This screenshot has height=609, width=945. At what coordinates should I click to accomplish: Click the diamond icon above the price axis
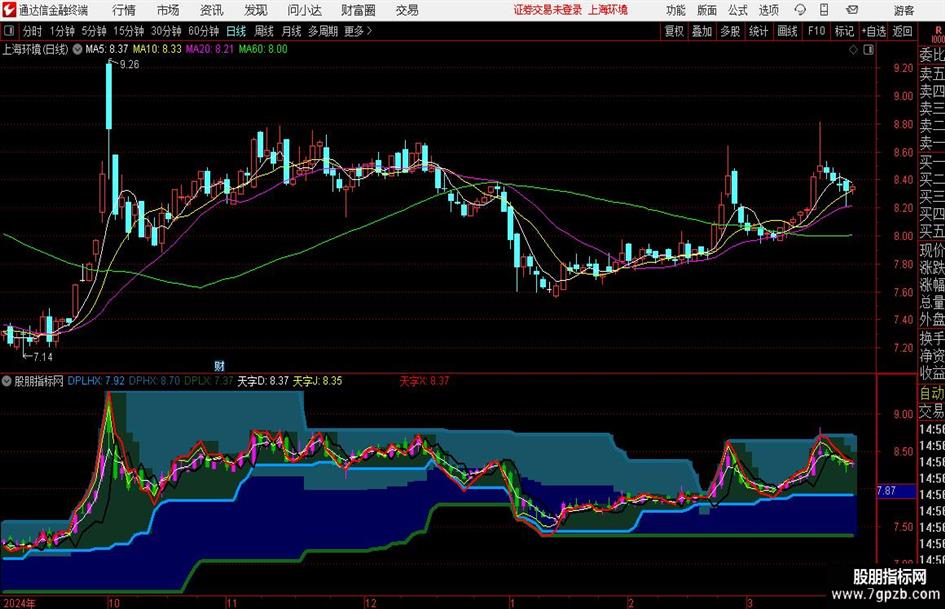click(x=853, y=50)
